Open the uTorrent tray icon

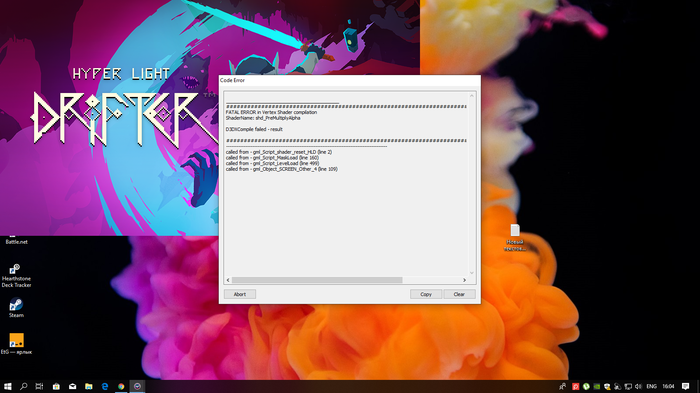(x=586, y=386)
